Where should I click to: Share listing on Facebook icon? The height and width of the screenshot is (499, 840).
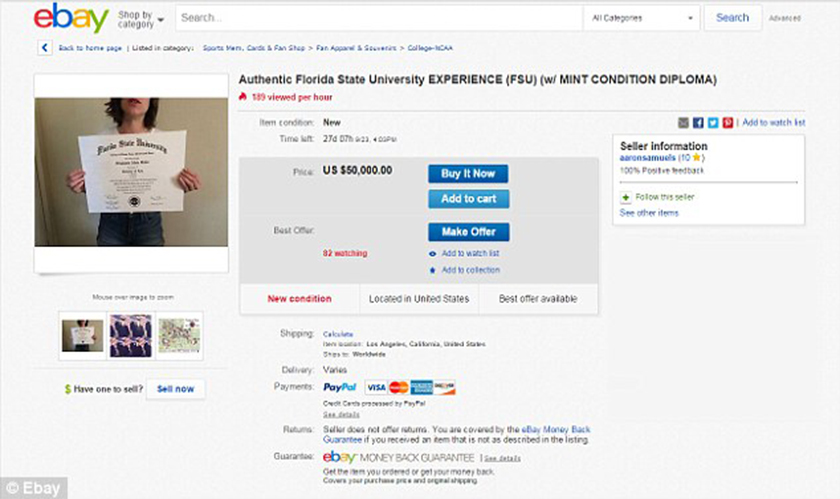click(698, 123)
